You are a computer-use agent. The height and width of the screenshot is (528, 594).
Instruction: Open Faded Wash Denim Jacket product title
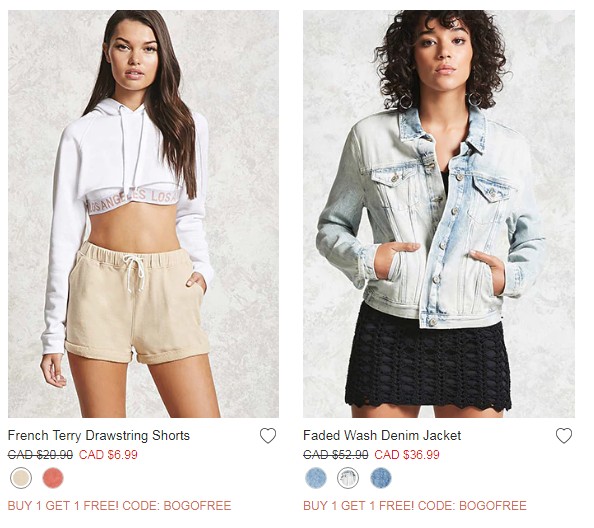(x=382, y=436)
